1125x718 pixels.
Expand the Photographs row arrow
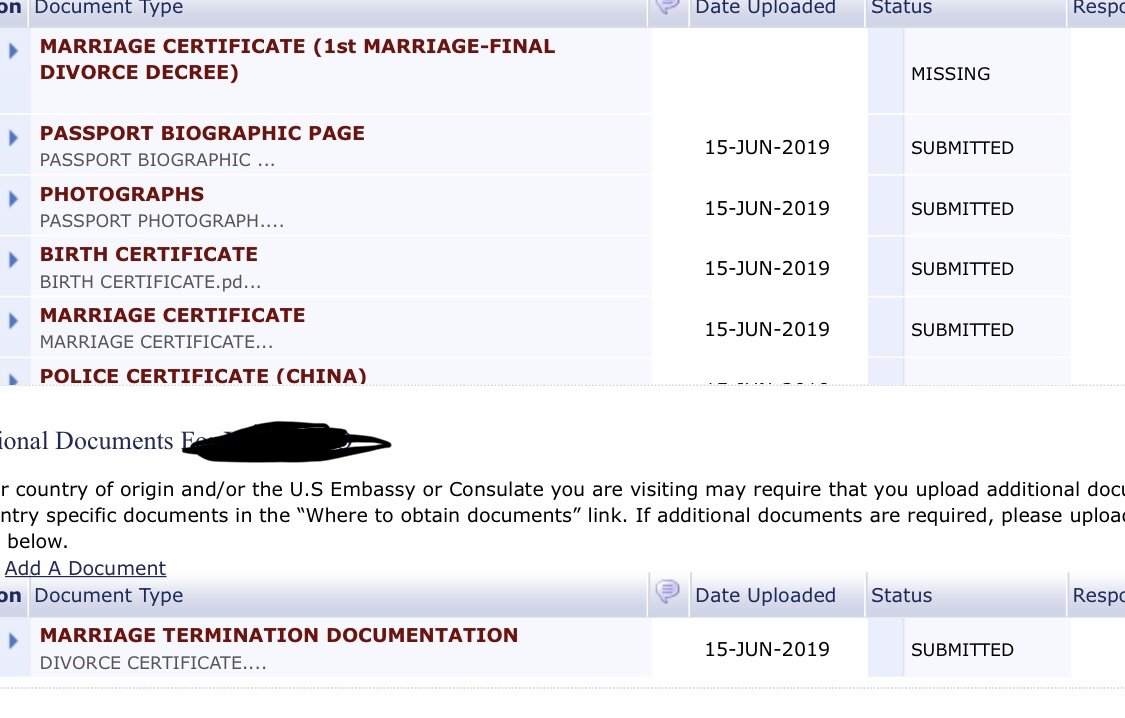[13, 199]
